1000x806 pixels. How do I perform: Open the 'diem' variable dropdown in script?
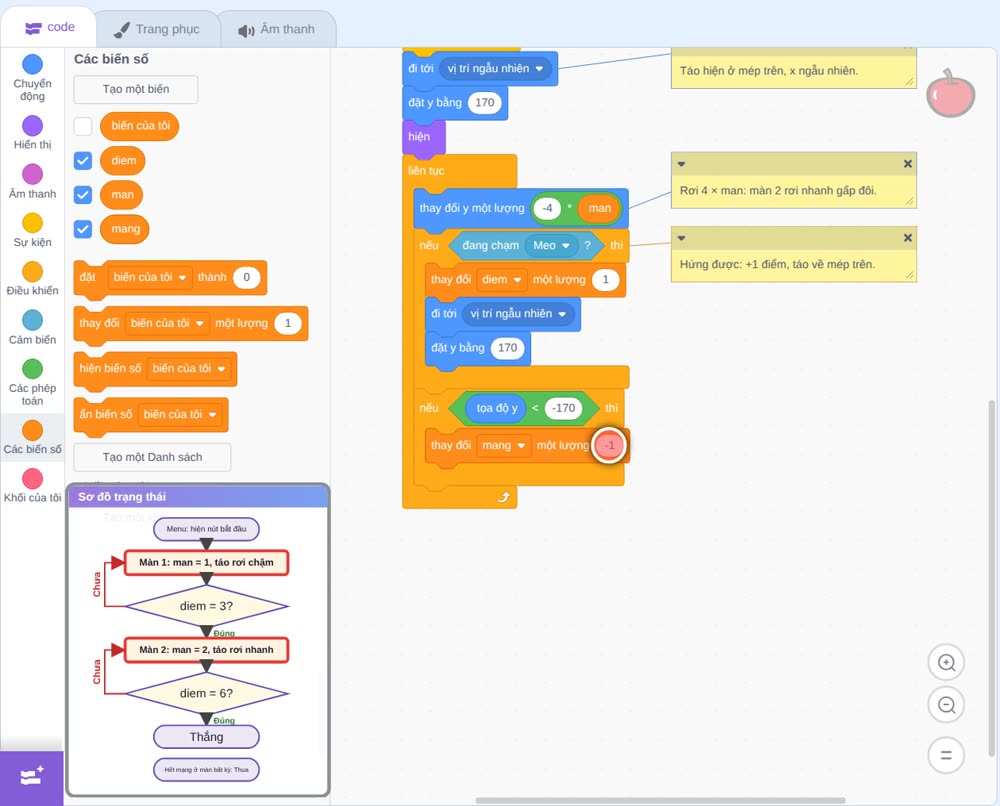(501, 280)
